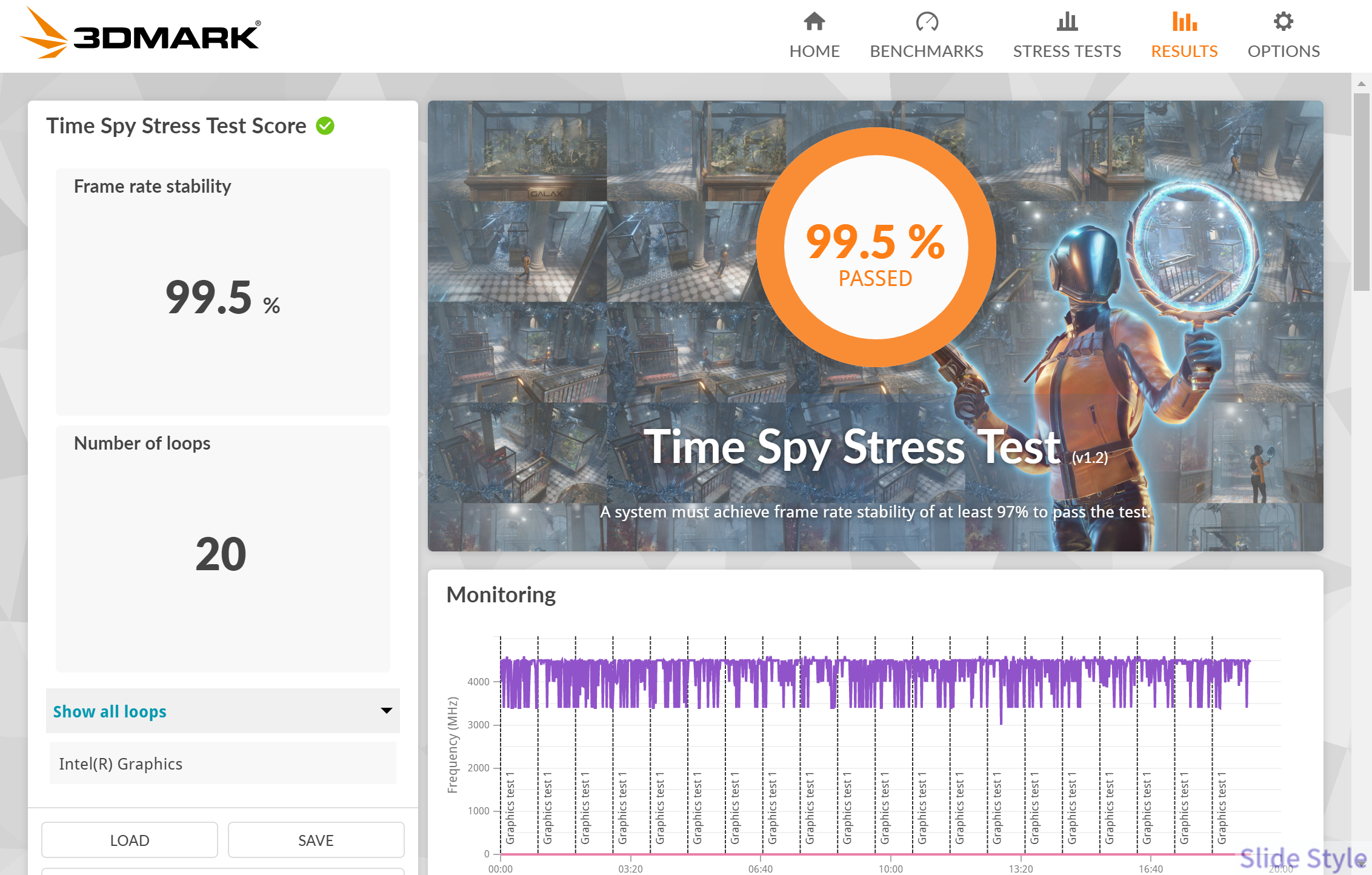Click the 2000 frequency axis value
Viewport: 1372px width, 875px height.
click(478, 768)
